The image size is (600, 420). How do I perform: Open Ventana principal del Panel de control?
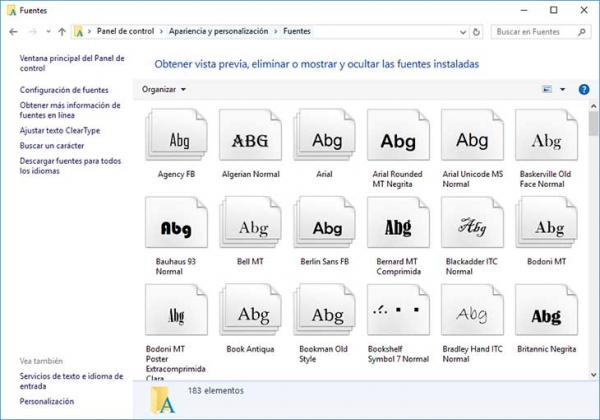point(72,63)
